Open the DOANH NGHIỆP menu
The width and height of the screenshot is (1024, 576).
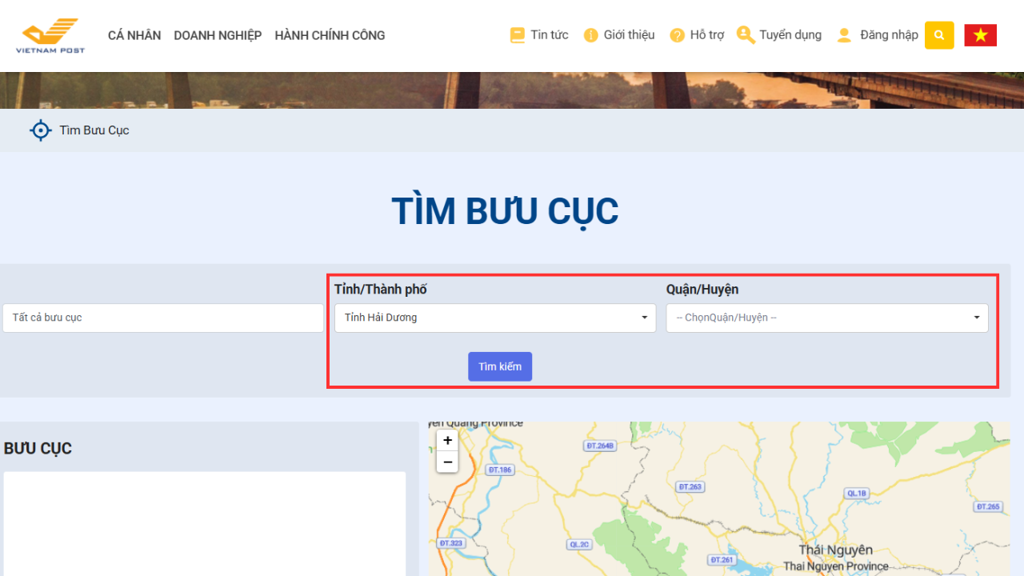[x=217, y=35]
